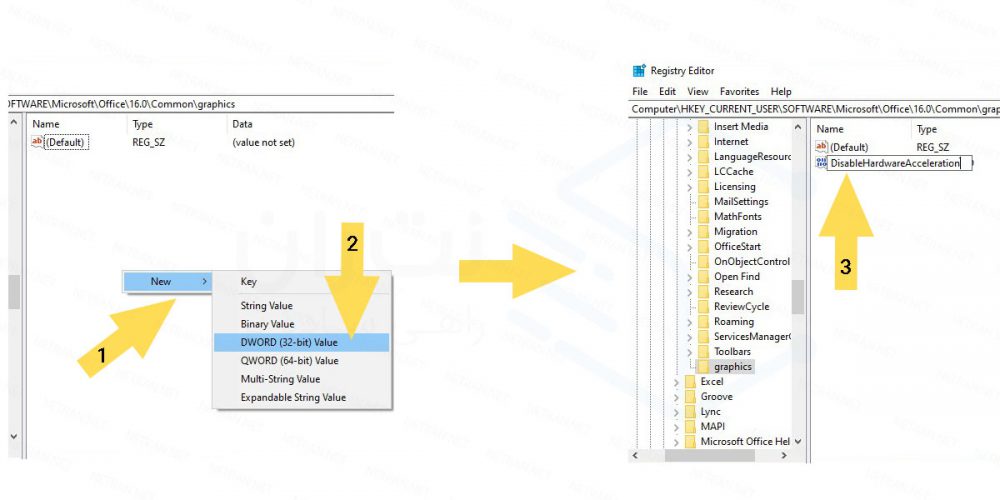Screen dimensions: 1000x500
Task: Click the (Default) string value icon in right window
Action: click(822, 147)
